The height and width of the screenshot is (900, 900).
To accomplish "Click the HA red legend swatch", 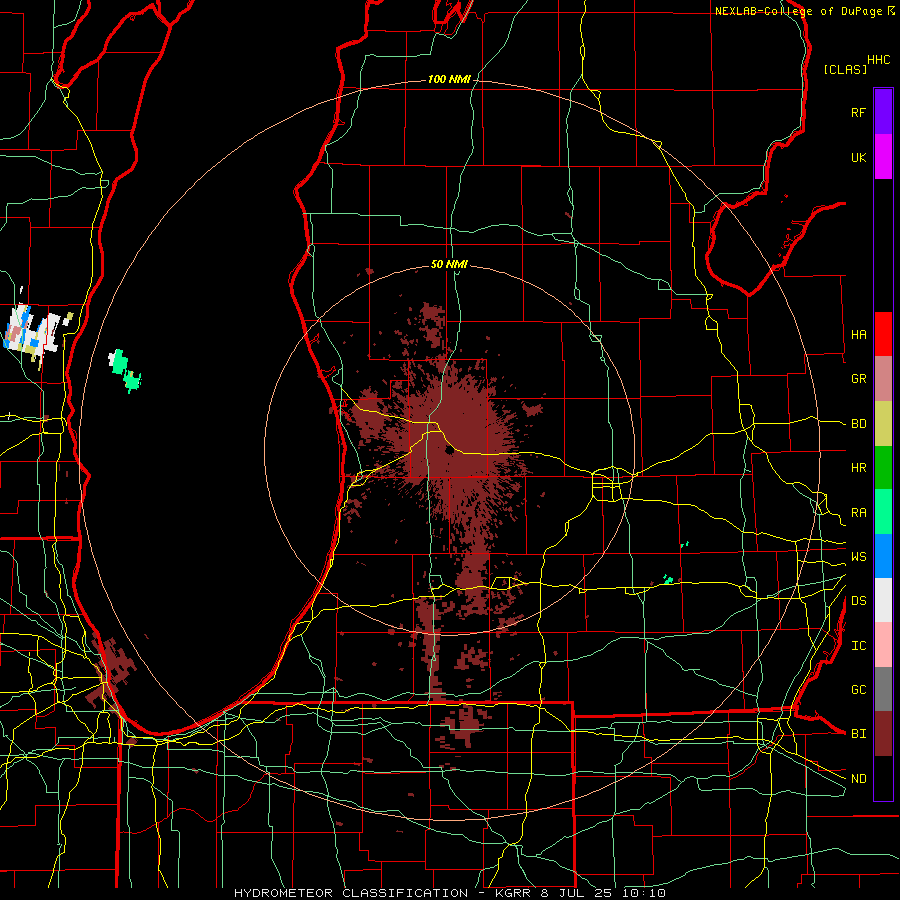I will pos(883,334).
